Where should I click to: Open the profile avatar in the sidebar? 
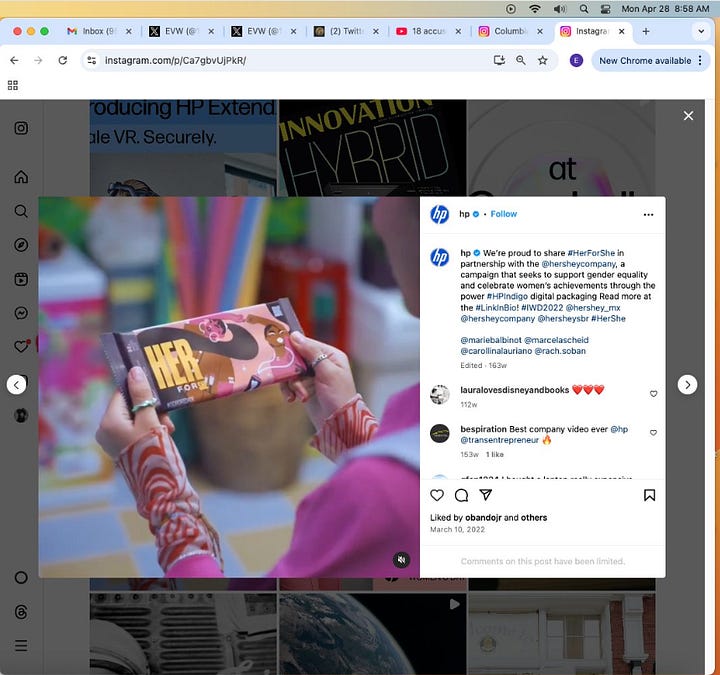pos(21,416)
